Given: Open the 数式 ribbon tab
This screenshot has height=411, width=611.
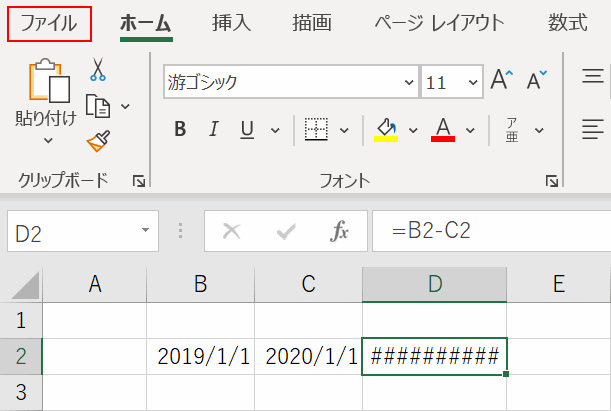Looking at the screenshot, I should [568, 23].
